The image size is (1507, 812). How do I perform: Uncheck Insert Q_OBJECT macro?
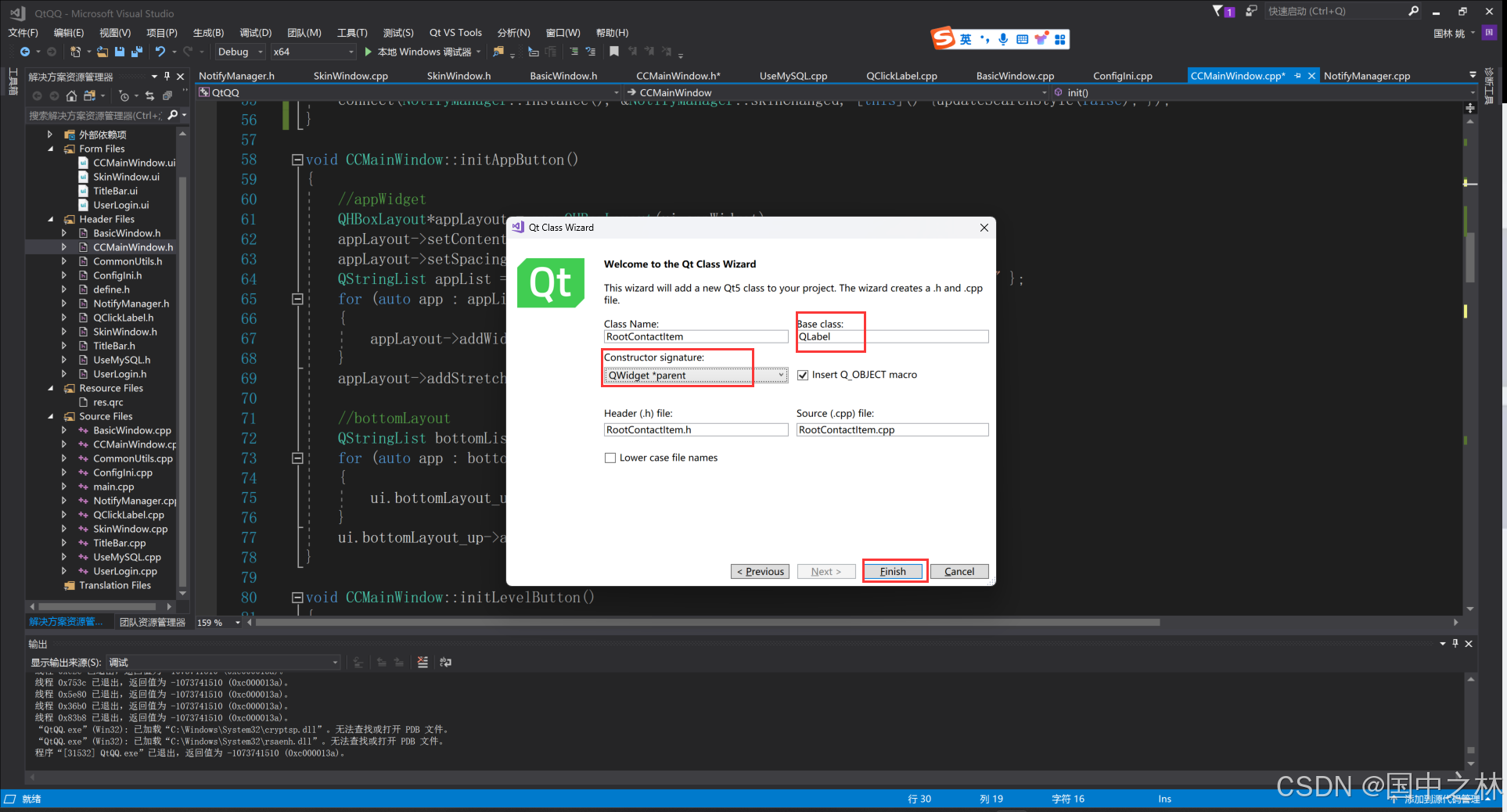coord(803,375)
